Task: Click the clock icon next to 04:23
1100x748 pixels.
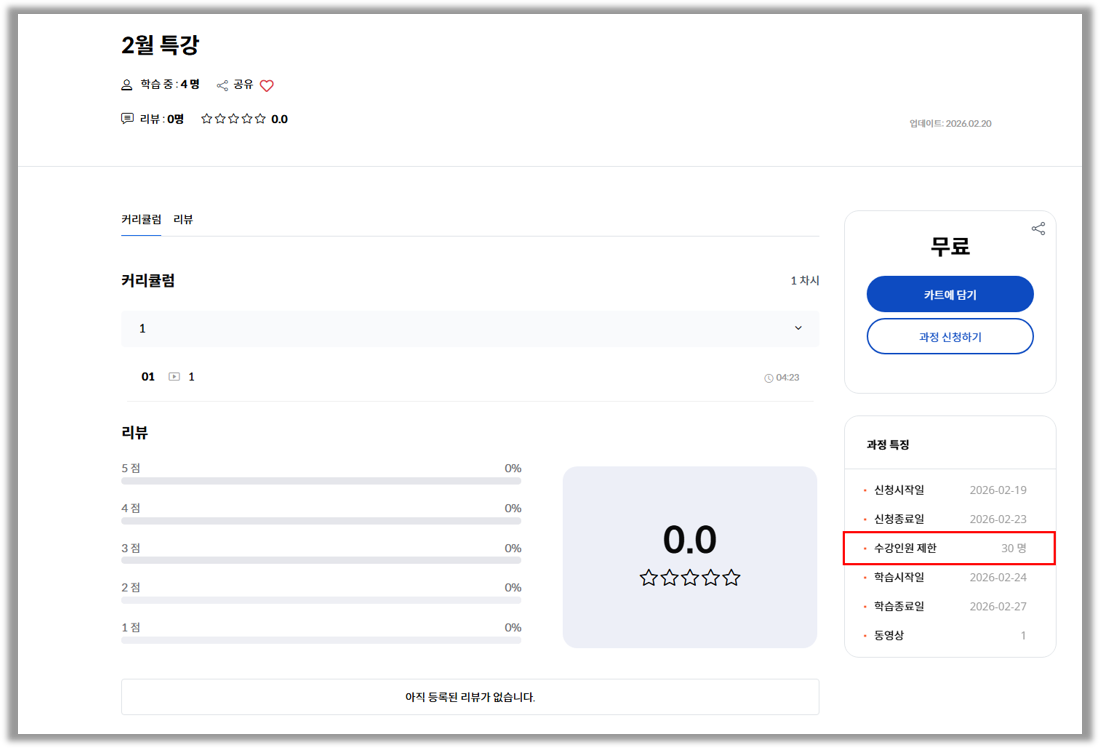Action: (768, 378)
